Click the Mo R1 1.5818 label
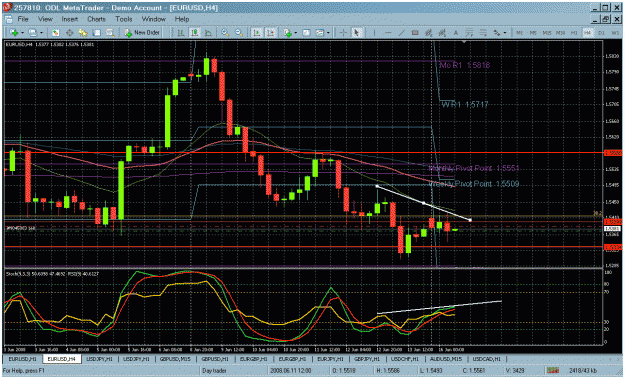625x377 pixels. click(x=465, y=65)
